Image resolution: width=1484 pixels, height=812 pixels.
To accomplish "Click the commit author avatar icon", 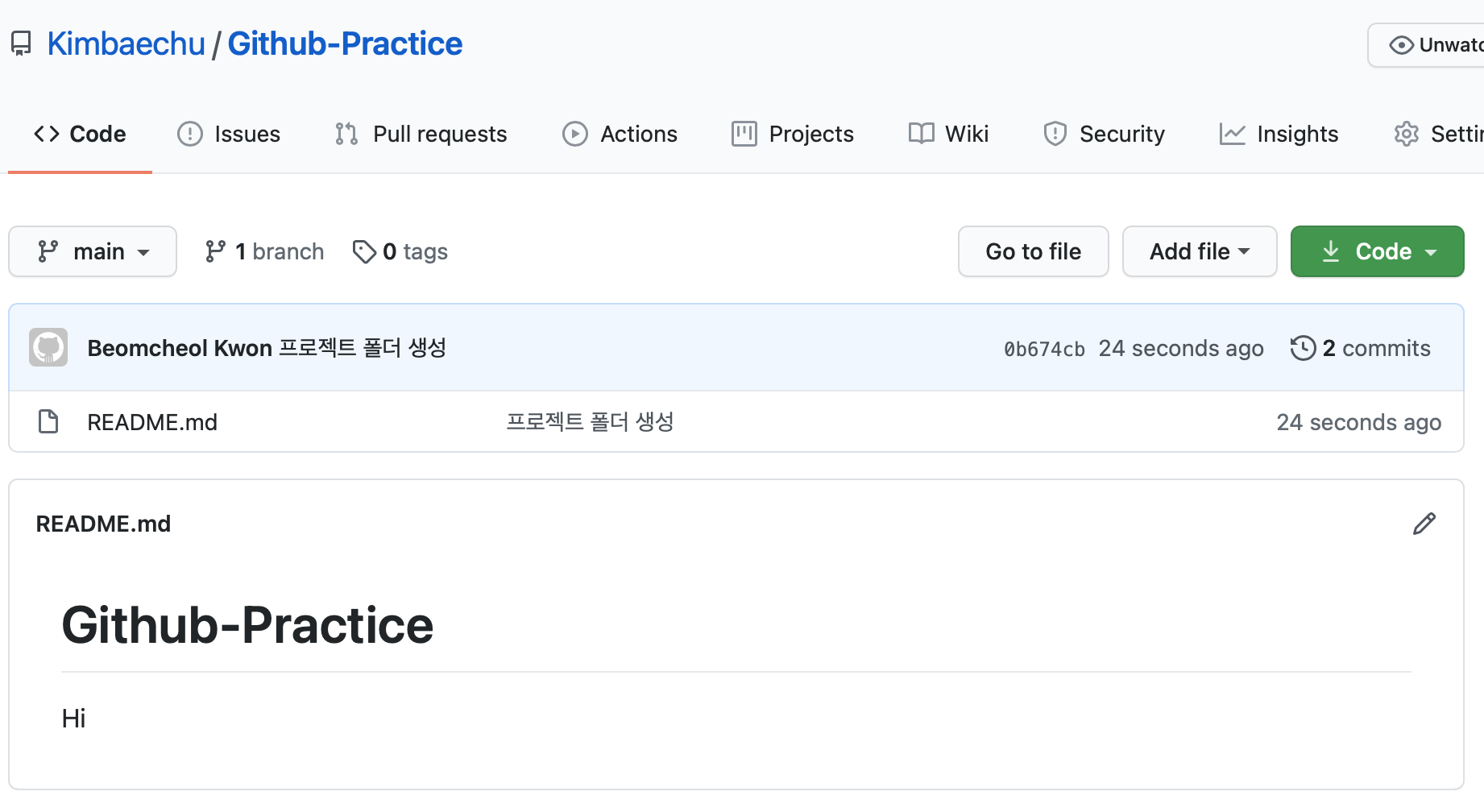I will coord(48,347).
